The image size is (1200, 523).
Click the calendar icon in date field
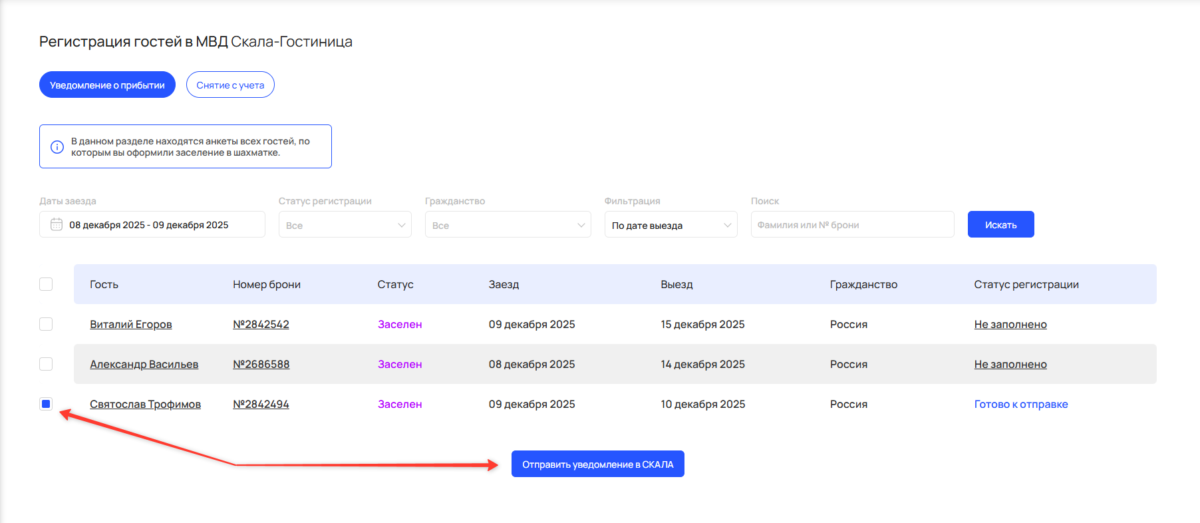(56, 225)
